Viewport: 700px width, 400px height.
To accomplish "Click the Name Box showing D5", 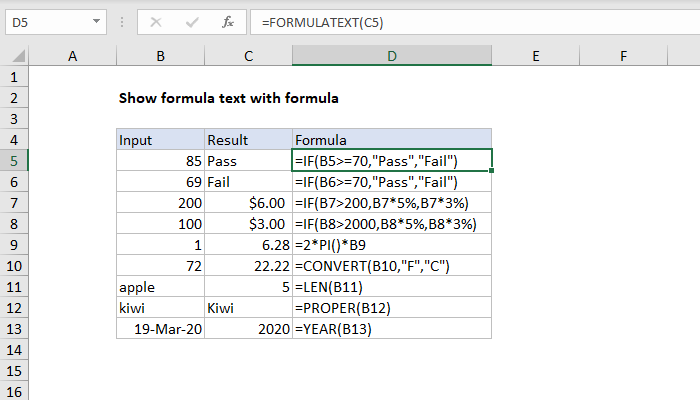I will pyautogui.click(x=50, y=20).
